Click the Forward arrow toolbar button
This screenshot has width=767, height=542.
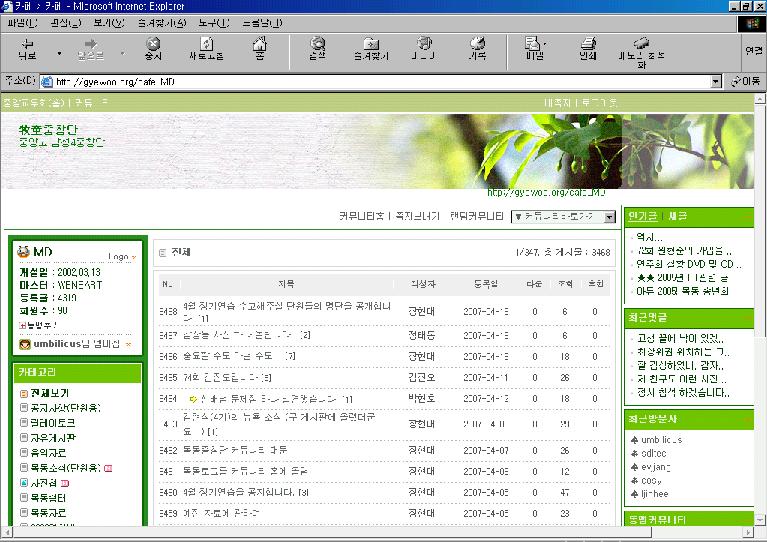click(x=91, y=49)
